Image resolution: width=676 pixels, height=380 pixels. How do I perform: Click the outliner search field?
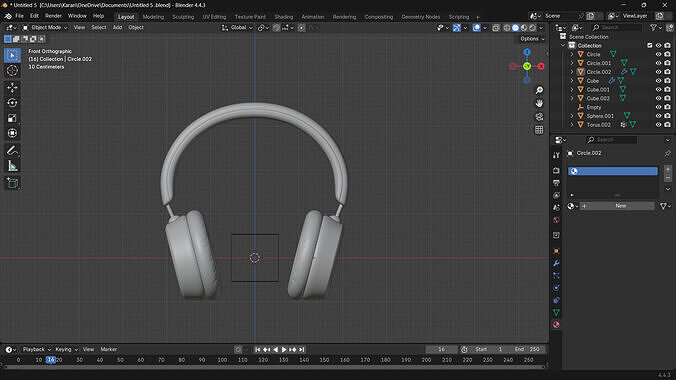point(617,28)
